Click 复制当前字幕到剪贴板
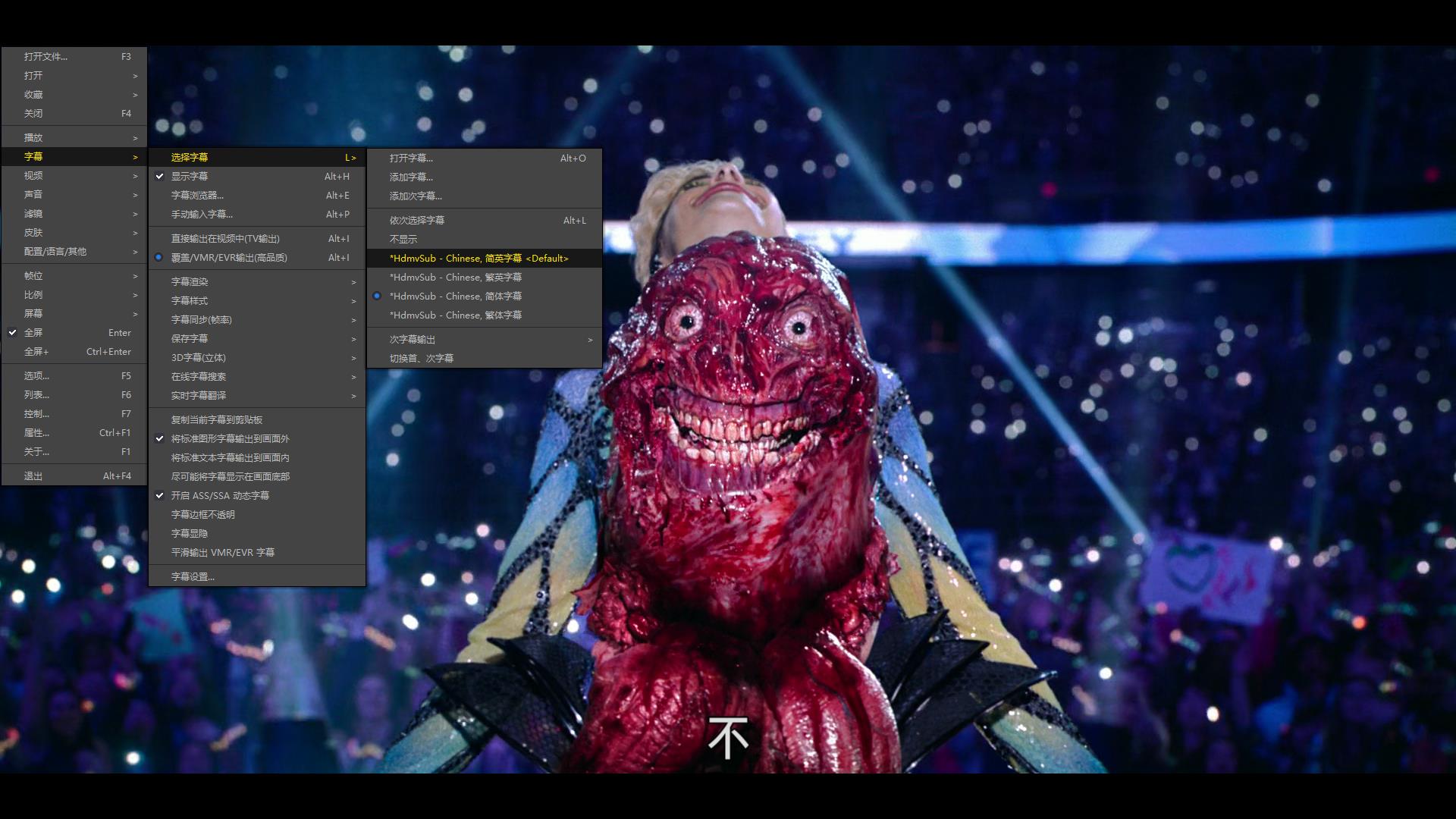The image size is (1456, 819). (x=217, y=419)
